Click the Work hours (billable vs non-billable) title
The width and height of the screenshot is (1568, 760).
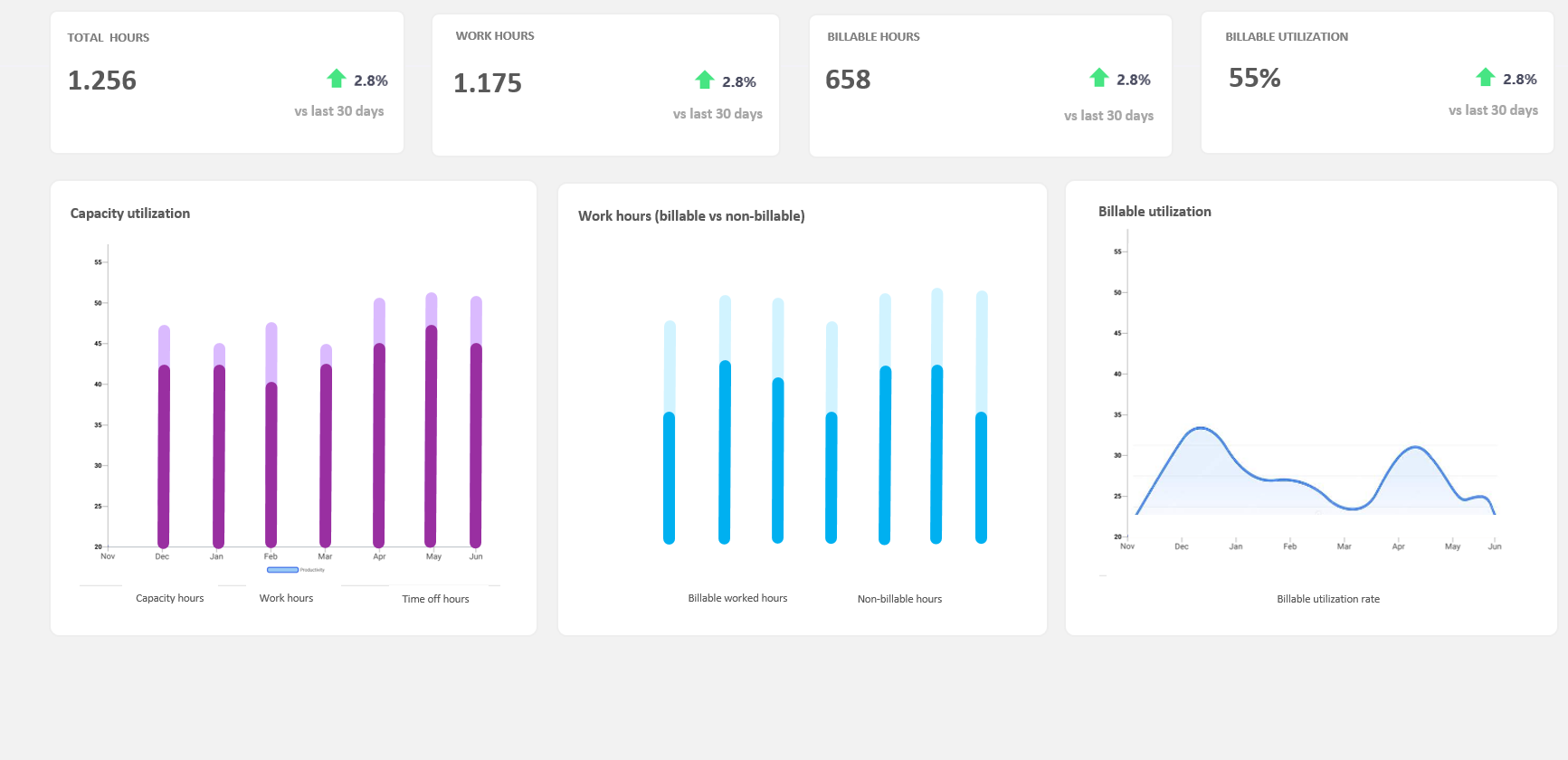(691, 216)
